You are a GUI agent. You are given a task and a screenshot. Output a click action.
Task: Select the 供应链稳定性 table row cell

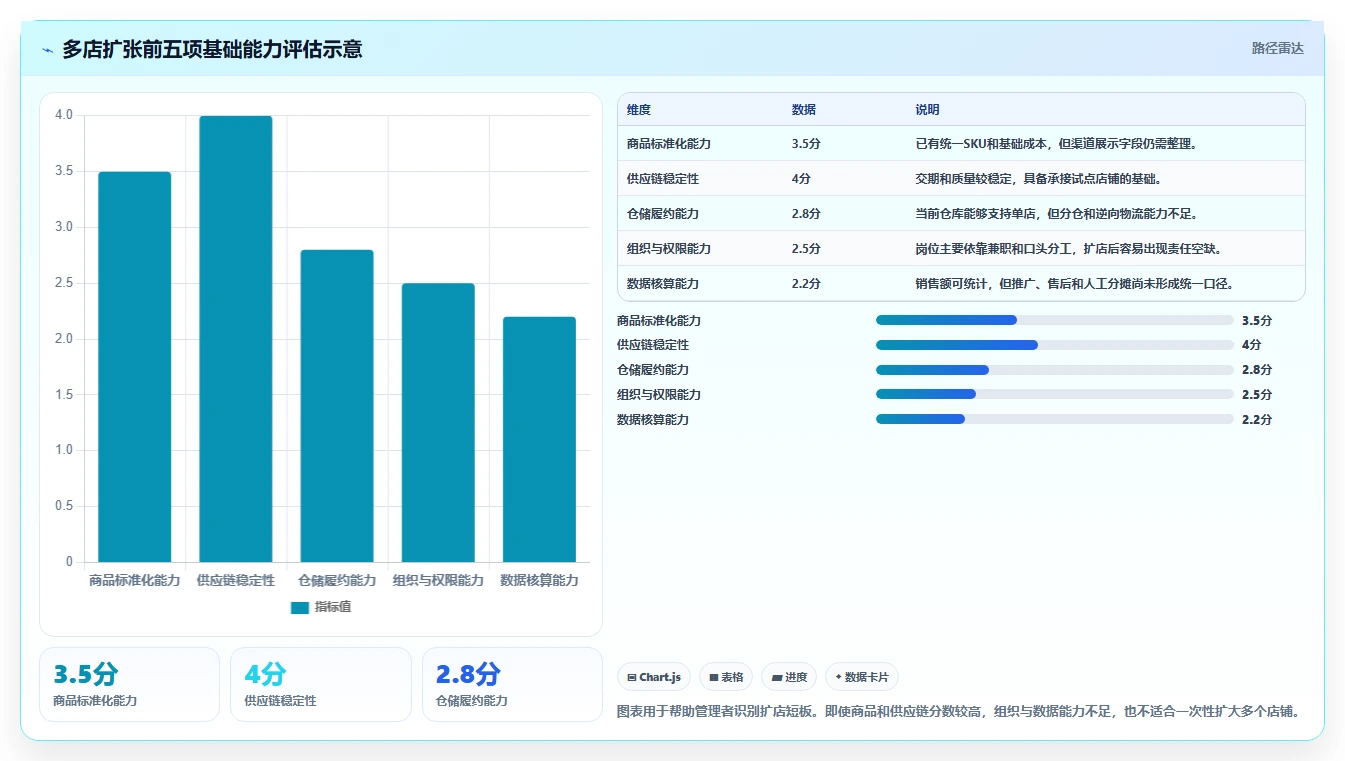(663, 179)
